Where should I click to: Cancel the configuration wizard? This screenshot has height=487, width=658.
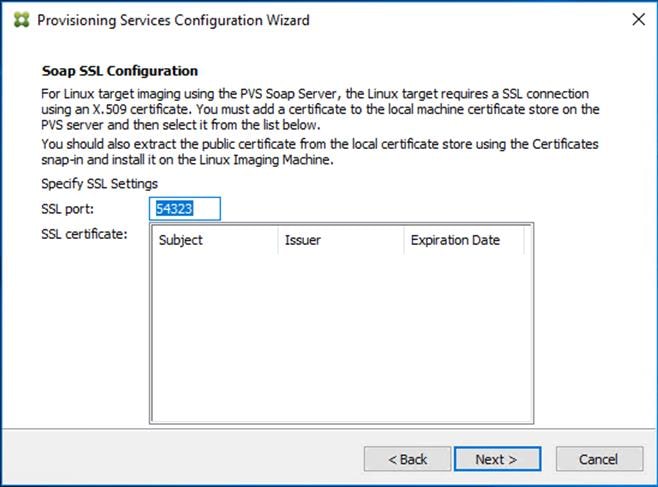pos(599,459)
